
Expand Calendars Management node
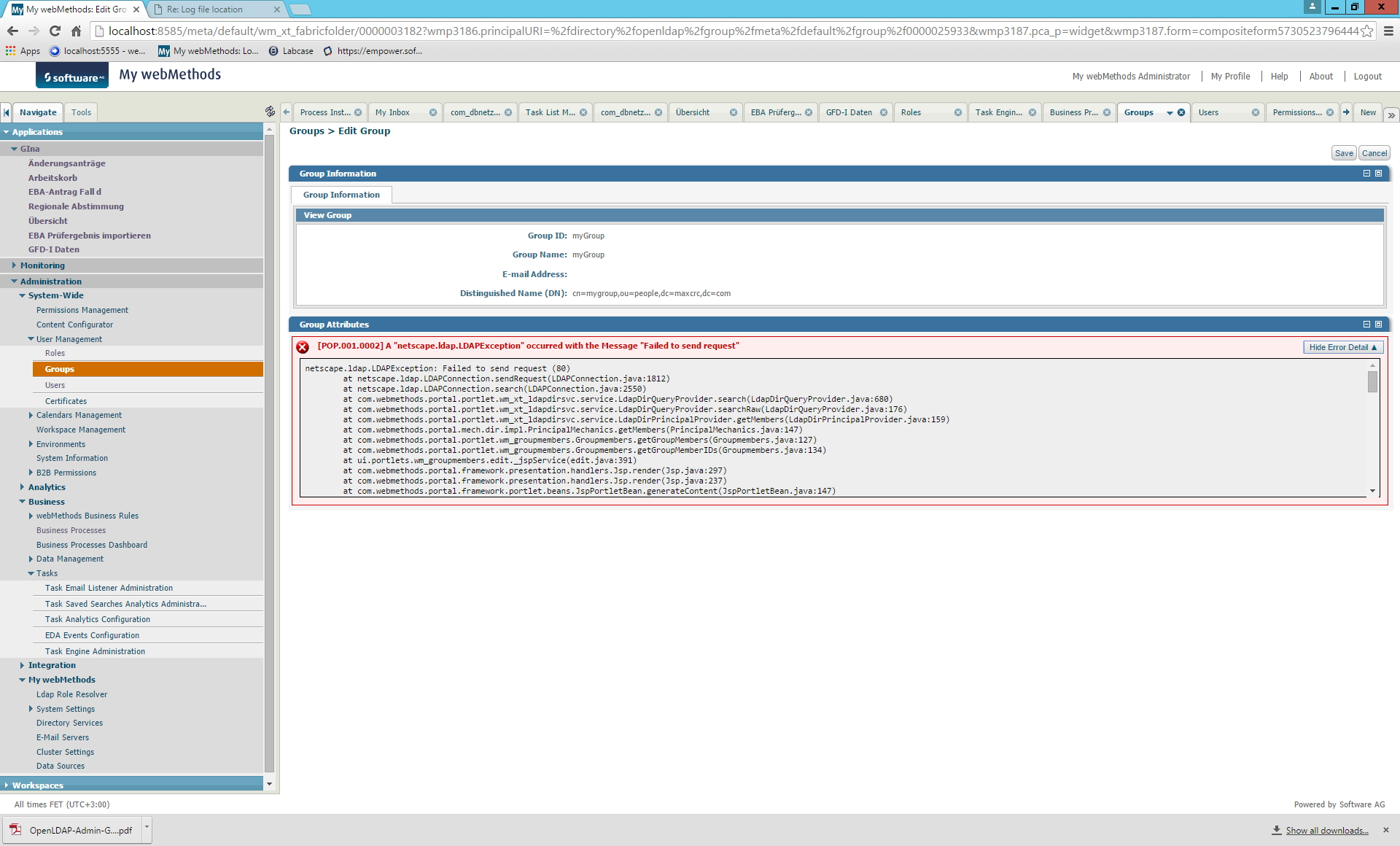(31, 415)
